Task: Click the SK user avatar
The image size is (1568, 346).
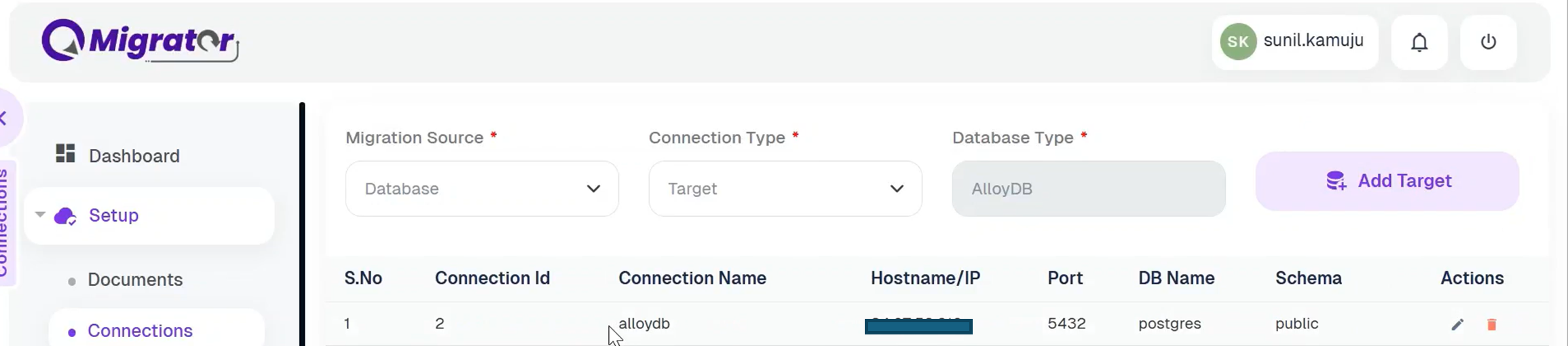Action: pos(1238,42)
